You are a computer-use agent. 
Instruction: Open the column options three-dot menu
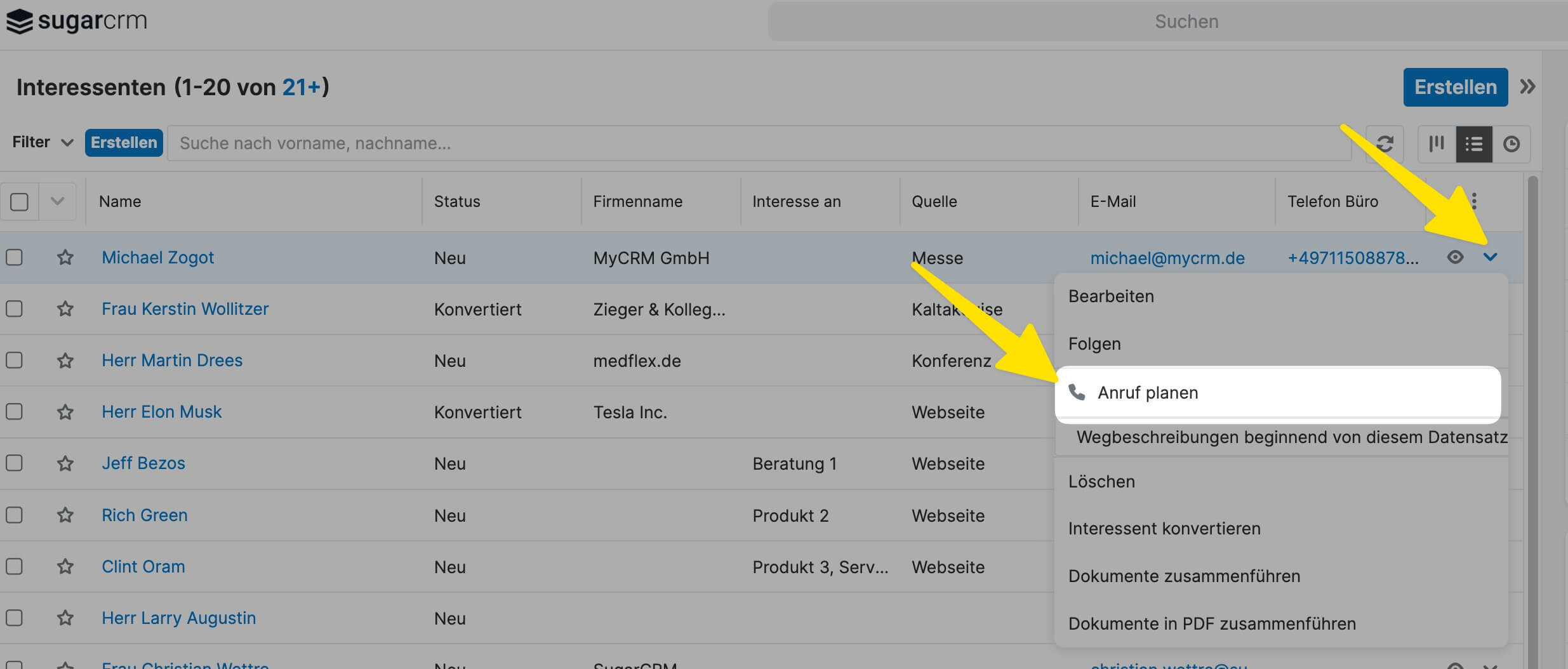click(1474, 201)
